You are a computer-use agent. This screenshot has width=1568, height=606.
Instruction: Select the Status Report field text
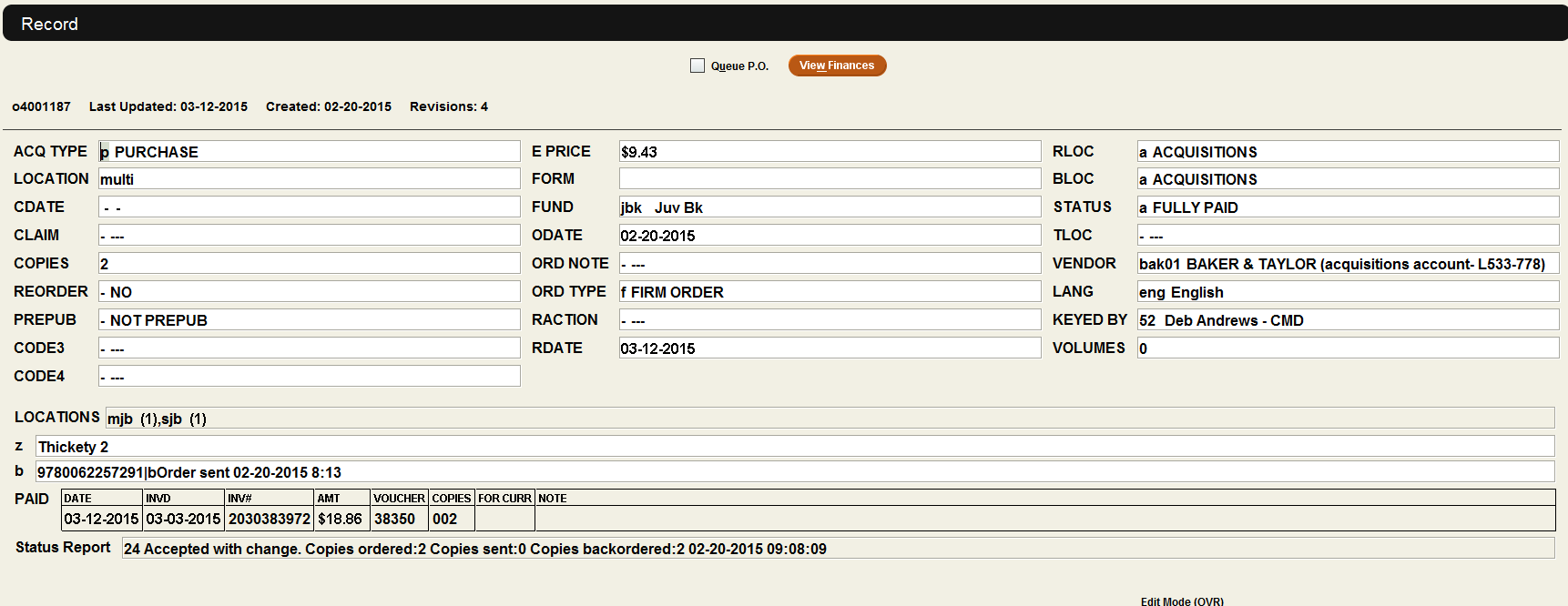(838, 548)
